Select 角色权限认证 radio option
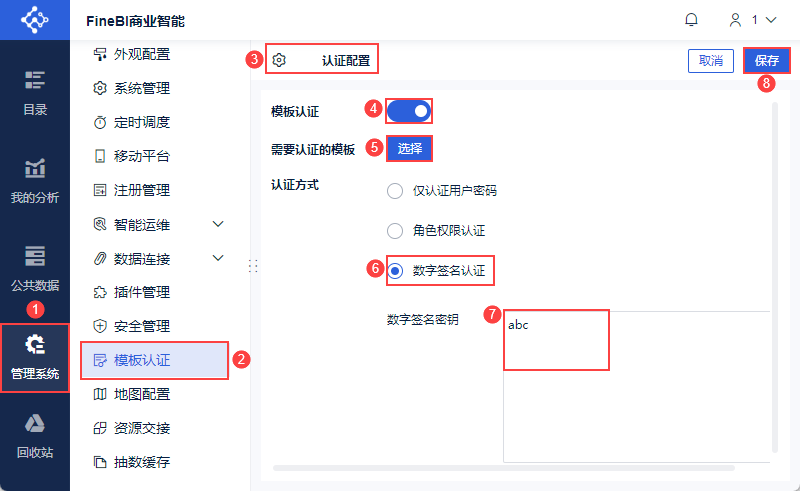The width and height of the screenshot is (800, 491). pyautogui.click(x=395, y=230)
